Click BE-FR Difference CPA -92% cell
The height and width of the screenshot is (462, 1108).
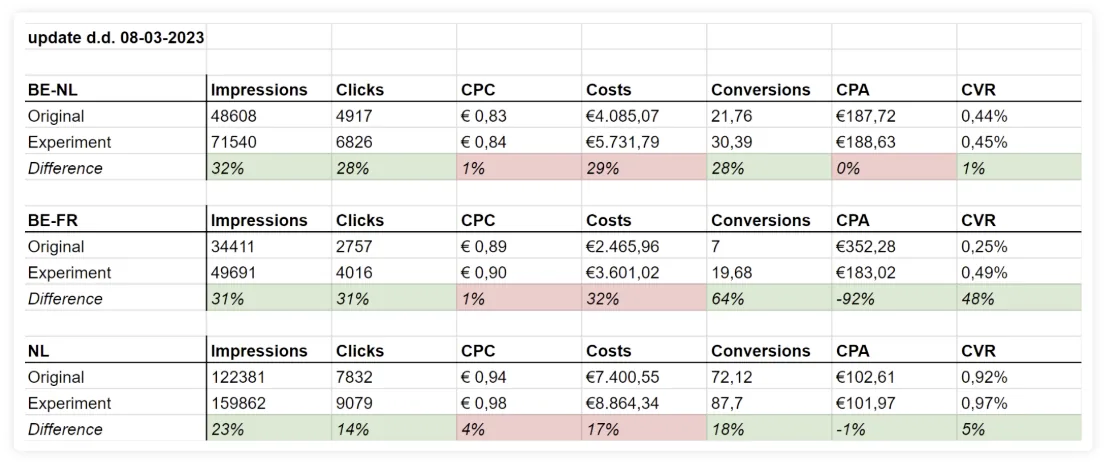point(894,298)
